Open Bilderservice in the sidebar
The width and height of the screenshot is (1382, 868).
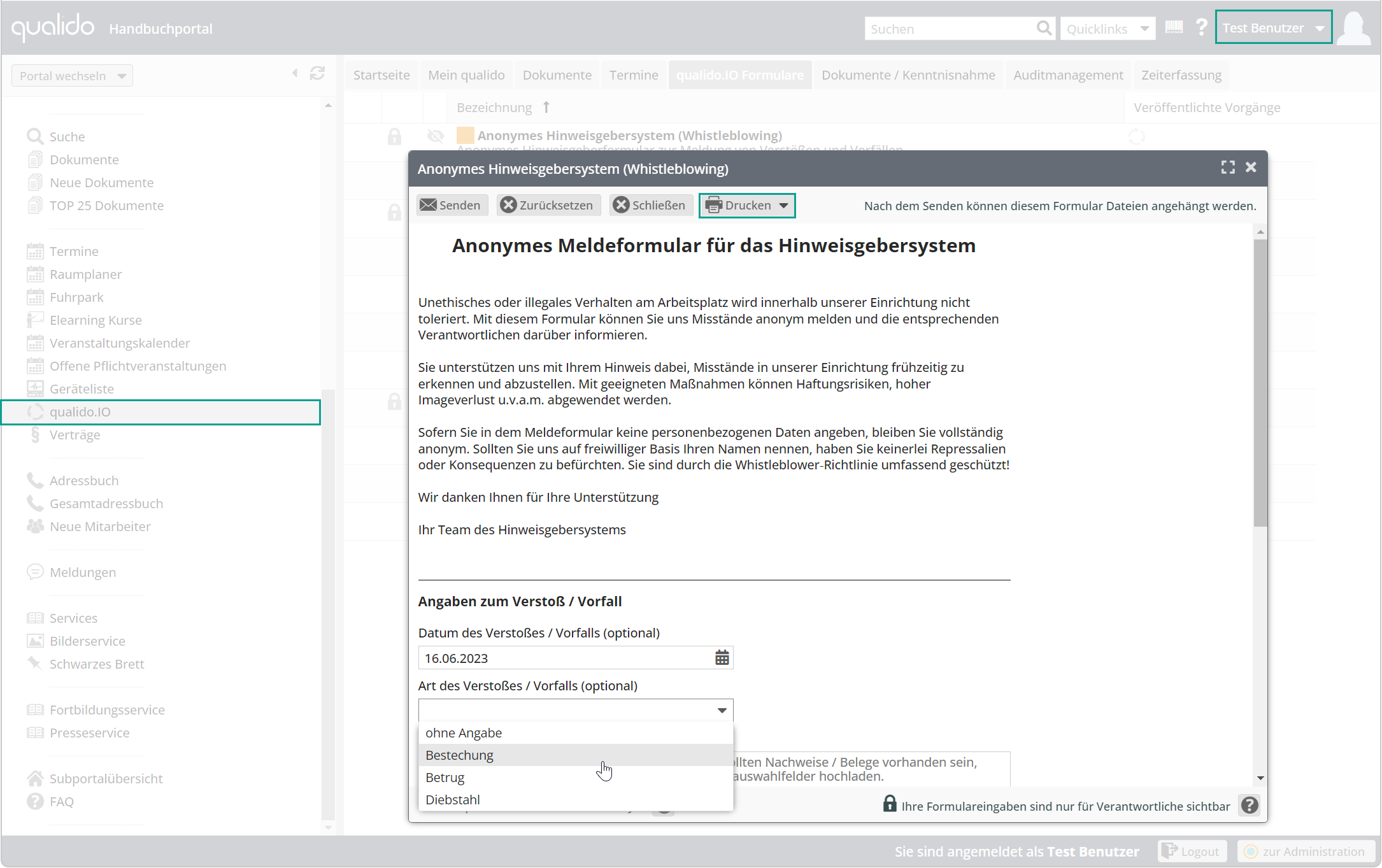coord(87,641)
